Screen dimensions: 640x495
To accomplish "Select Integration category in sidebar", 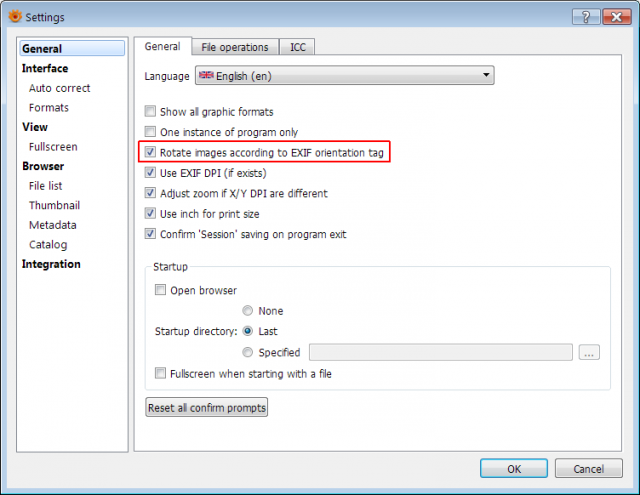I will tap(51, 264).
